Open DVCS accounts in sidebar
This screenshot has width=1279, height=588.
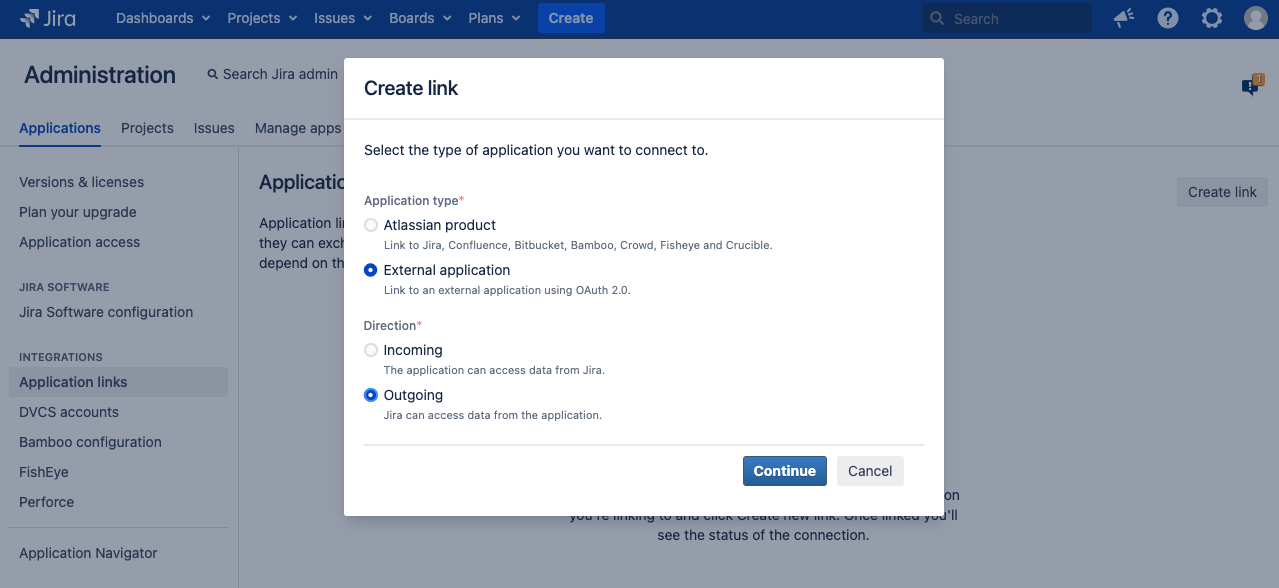pyautogui.click(x=69, y=412)
